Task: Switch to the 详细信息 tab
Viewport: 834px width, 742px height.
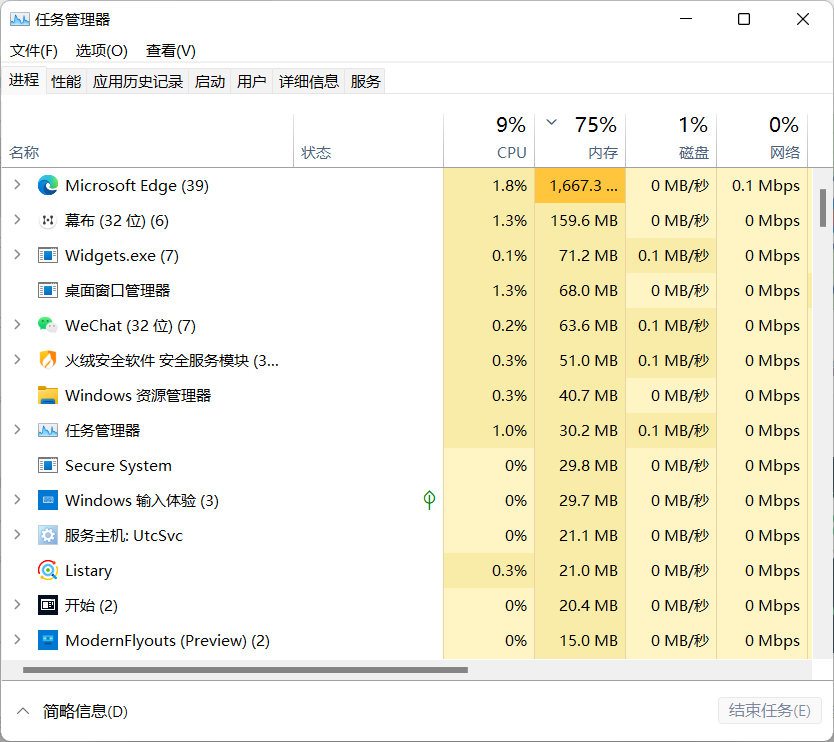Action: click(308, 81)
